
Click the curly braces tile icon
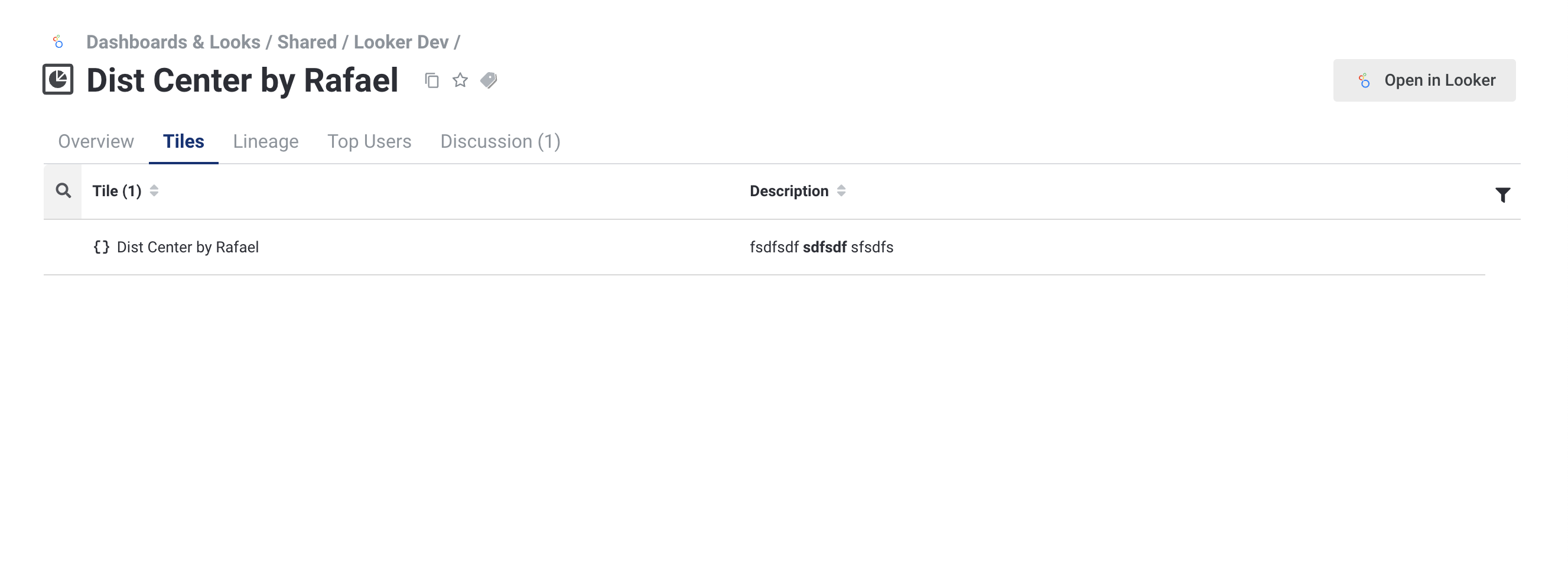[x=101, y=247]
